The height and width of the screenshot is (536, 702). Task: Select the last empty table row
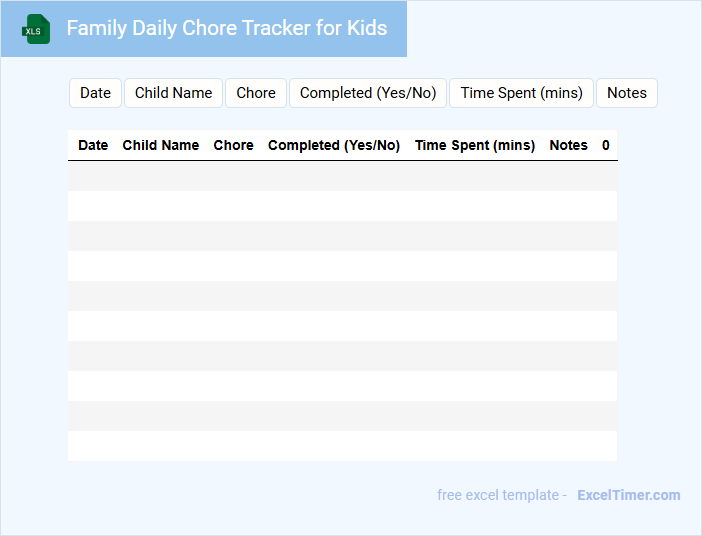[x=342, y=446]
